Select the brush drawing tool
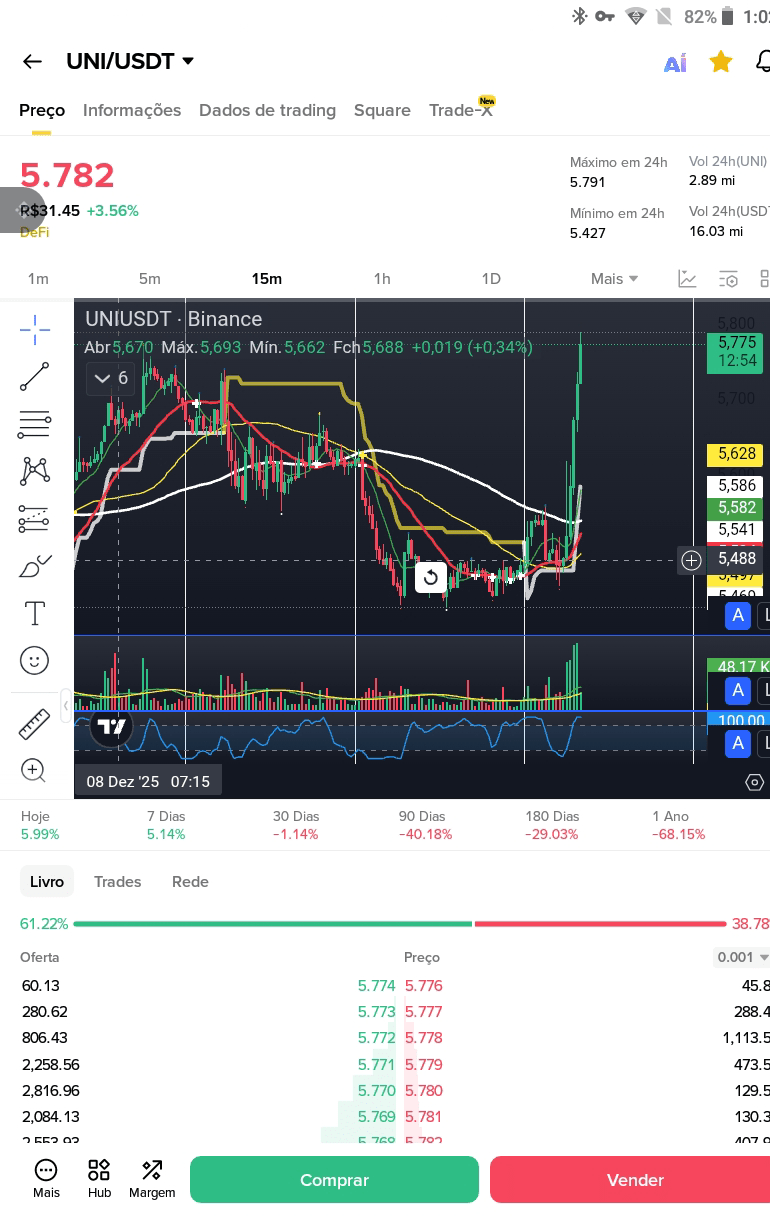The width and height of the screenshot is (770, 1231). click(x=34, y=567)
